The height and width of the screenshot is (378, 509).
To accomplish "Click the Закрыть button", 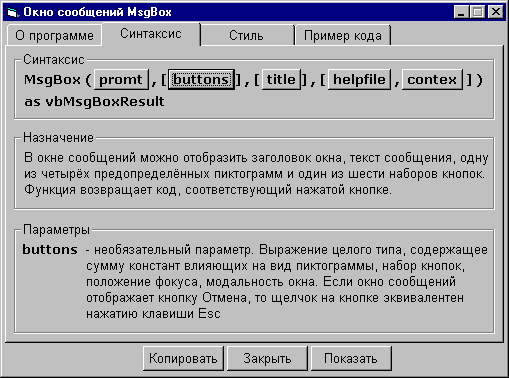I will [267, 358].
